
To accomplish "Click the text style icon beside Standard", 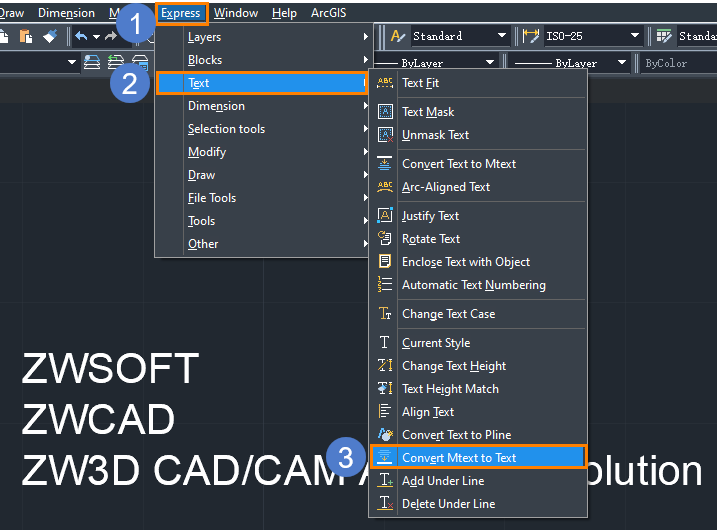I will coord(398,36).
